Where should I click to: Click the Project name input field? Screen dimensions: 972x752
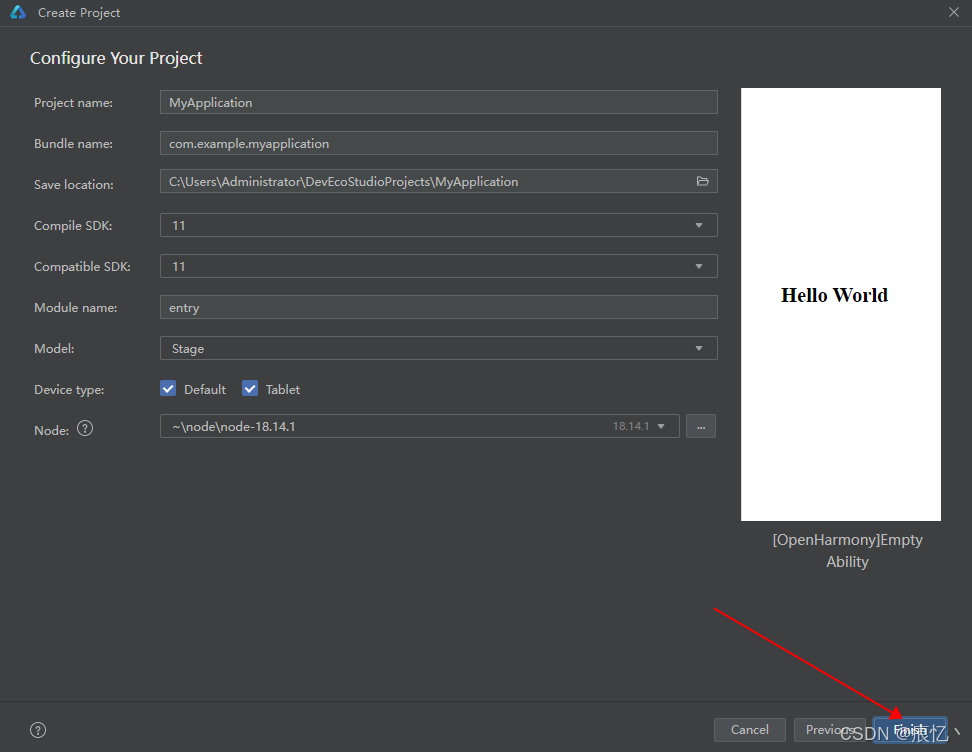438,102
